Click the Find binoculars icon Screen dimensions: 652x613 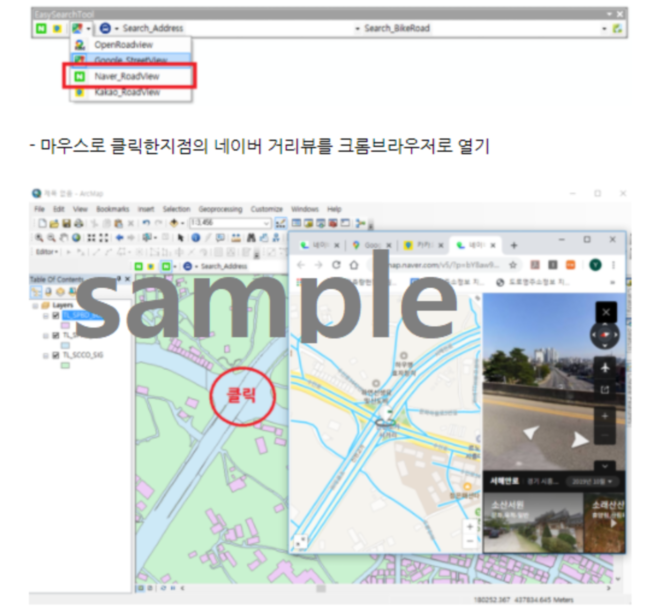[251, 237]
